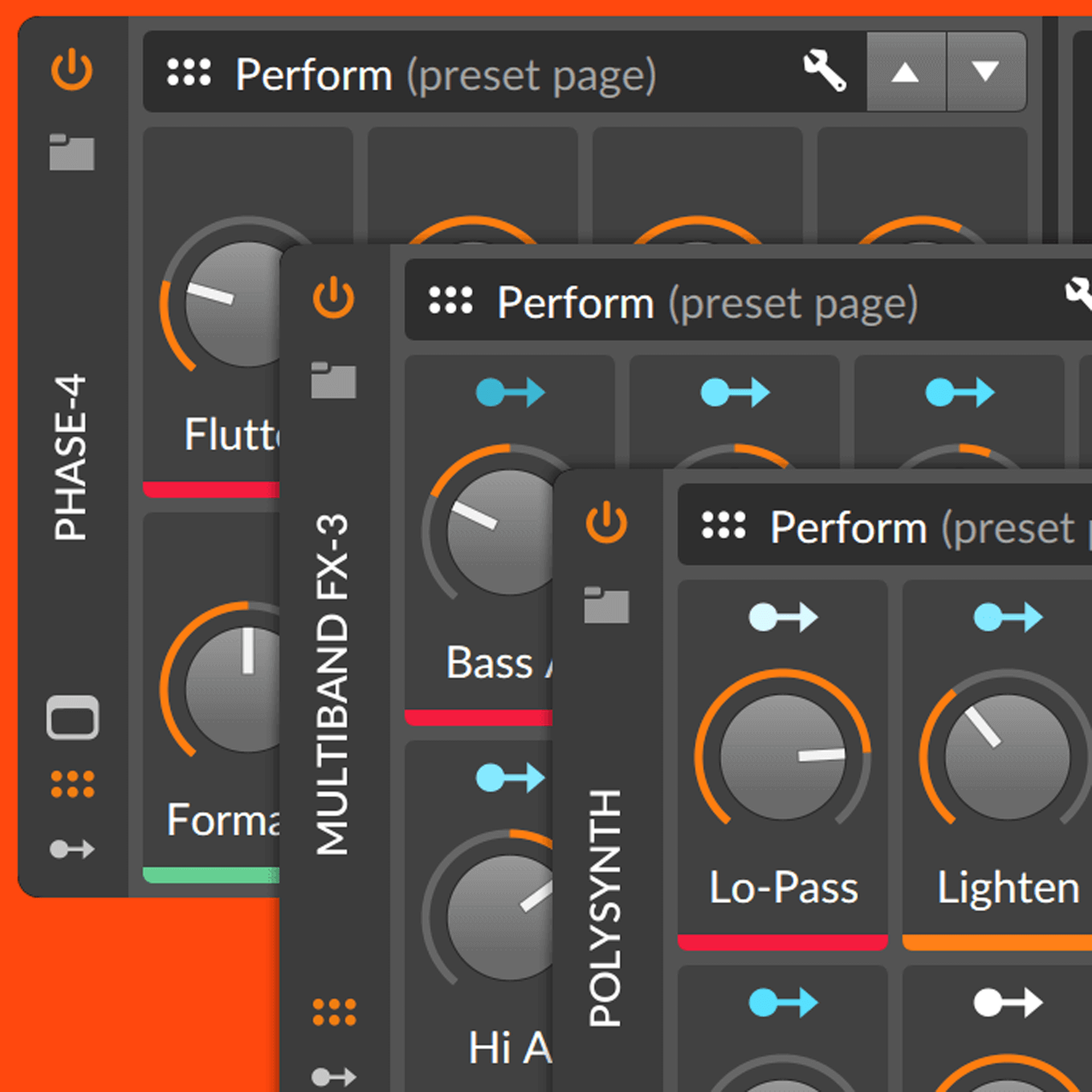The width and height of the screenshot is (1092, 1092).
Task: Click the Lighten parameter label
Action: (1008, 888)
